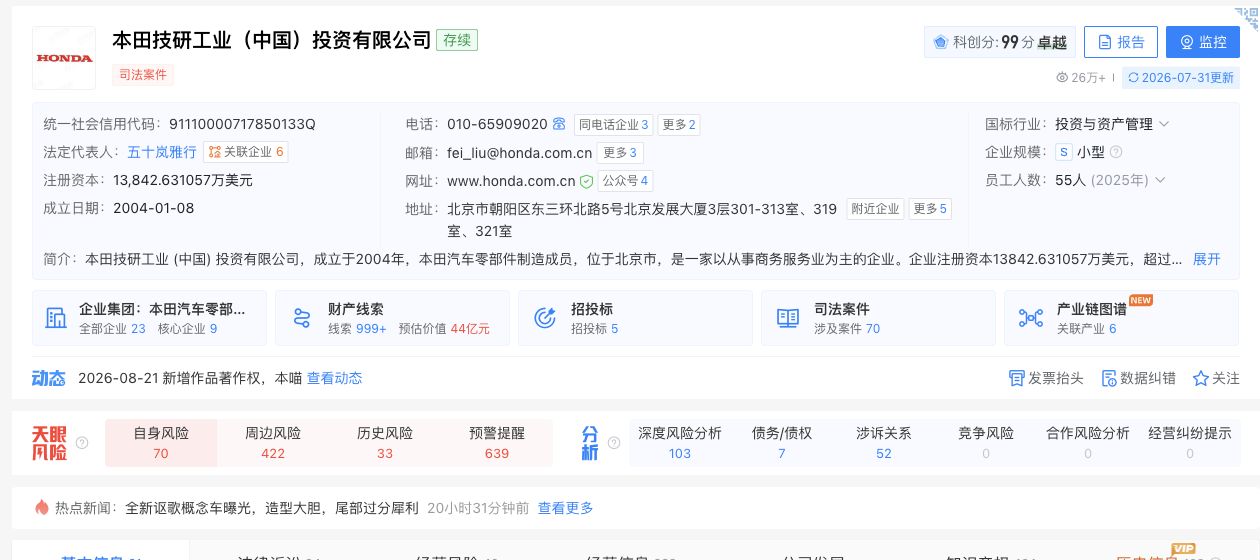Open 附近企业 tag next to address
This screenshot has height=560, width=1260.
(x=875, y=209)
